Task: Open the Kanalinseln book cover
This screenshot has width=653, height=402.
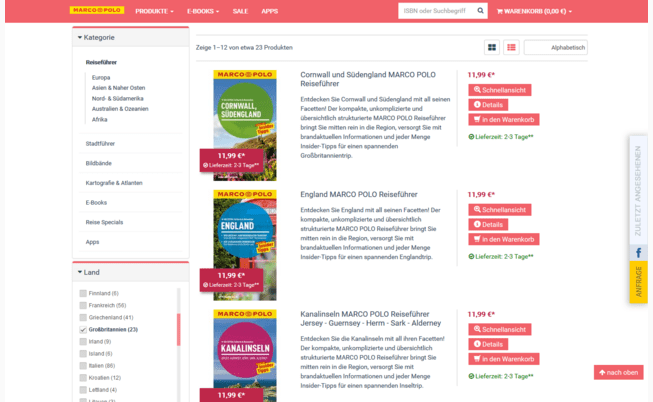Action: (244, 355)
